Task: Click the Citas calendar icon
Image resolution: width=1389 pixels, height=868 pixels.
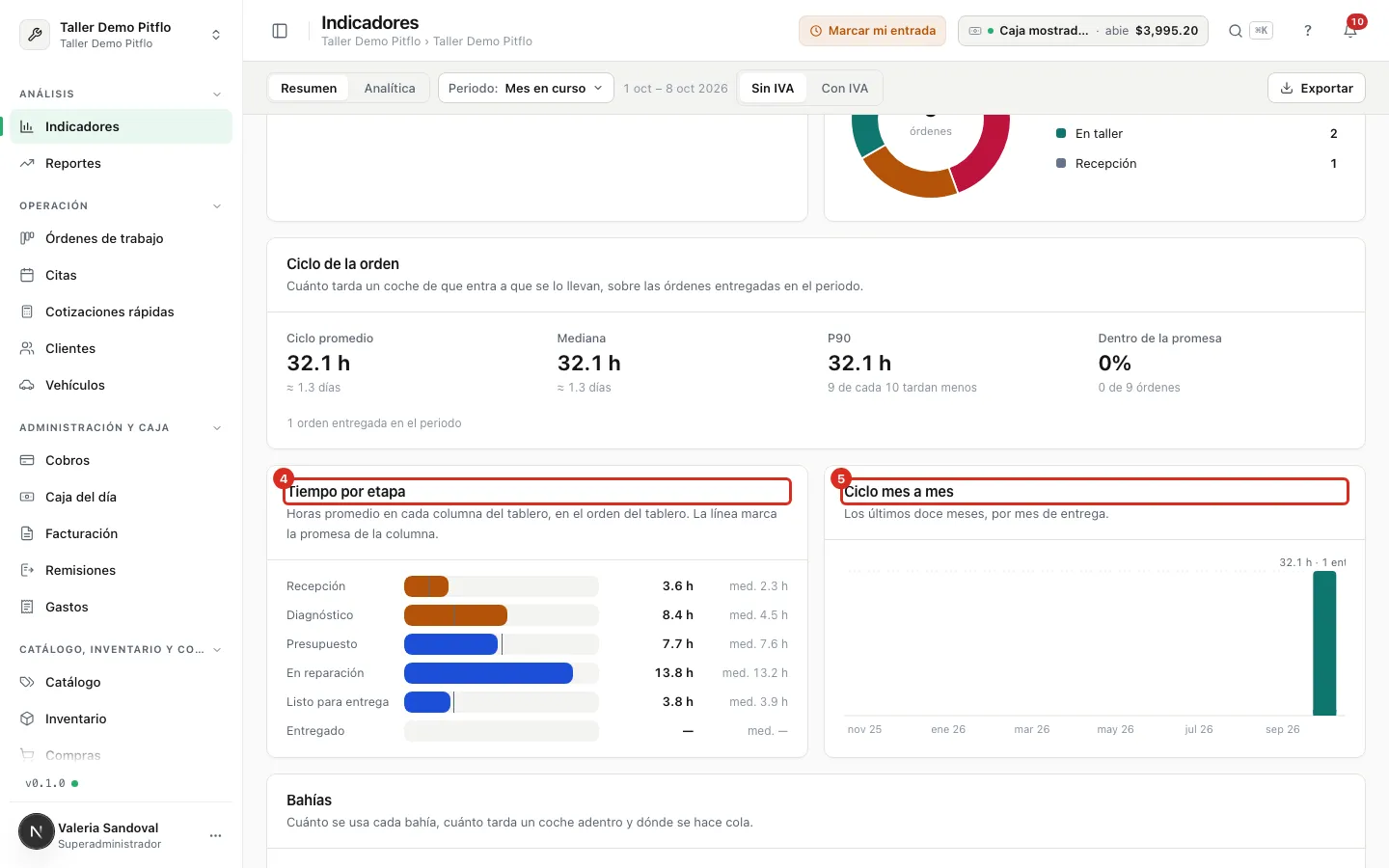Action: coord(27,275)
